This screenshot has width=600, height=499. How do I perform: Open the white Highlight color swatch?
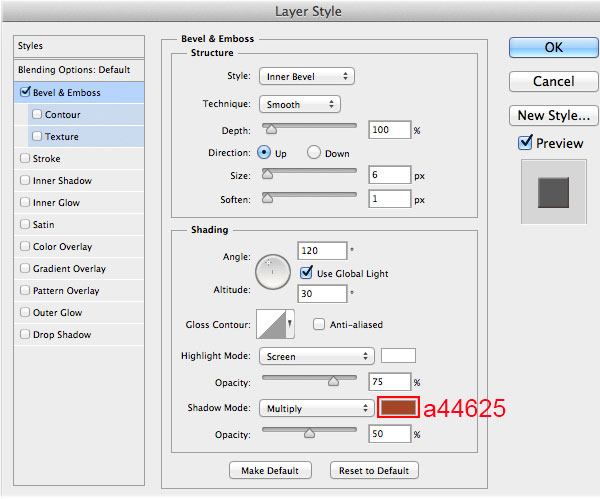click(398, 355)
